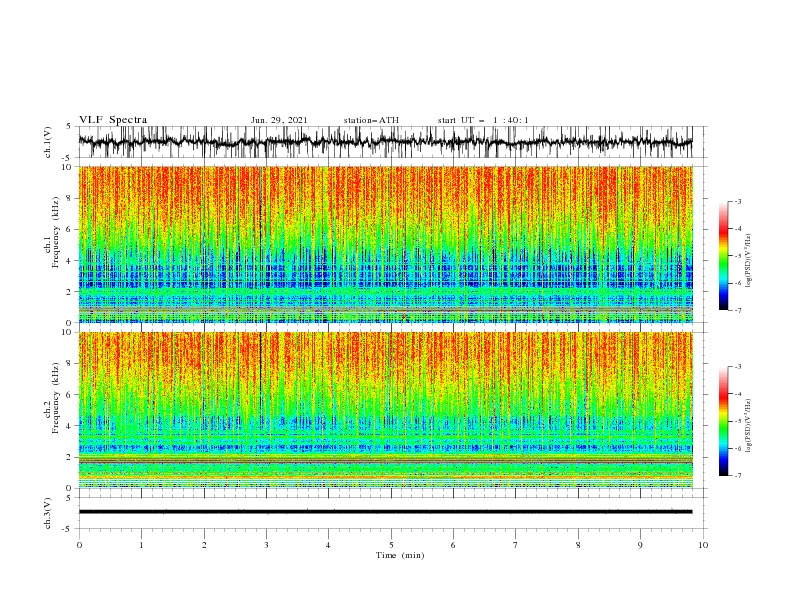Click the "ch.2 Frequency (kHz)" axis label
Image resolution: width=792 pixels, height=612 pixels.
(x=52, y=399)
